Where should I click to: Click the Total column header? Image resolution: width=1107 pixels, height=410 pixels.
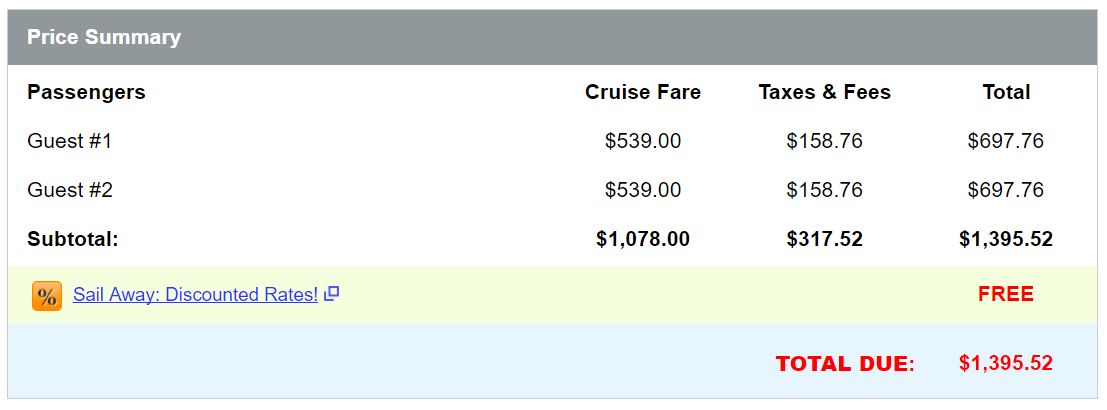pos(1006,92)
